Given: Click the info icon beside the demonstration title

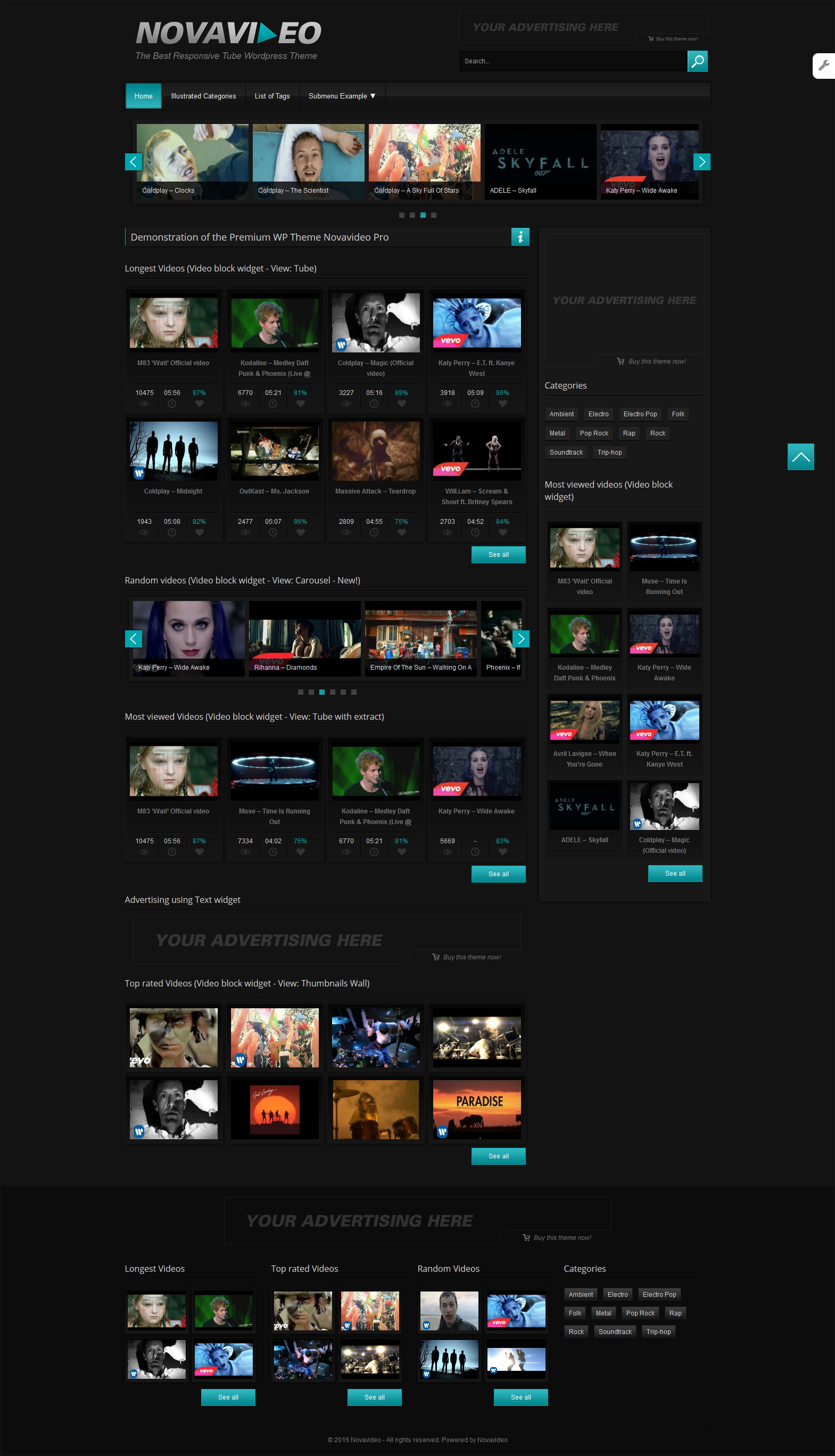Looking at the screenshot, I should (520, 237).
